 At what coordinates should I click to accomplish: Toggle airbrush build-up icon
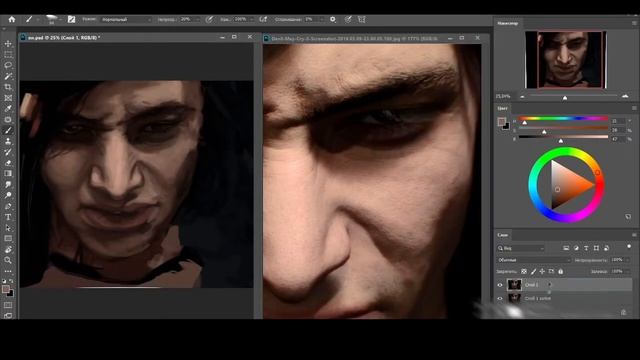(x=263, y=19)
